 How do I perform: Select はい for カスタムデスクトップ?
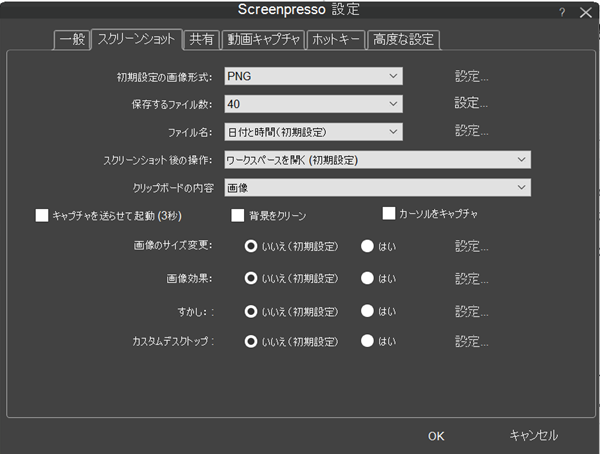pos(367,341)
